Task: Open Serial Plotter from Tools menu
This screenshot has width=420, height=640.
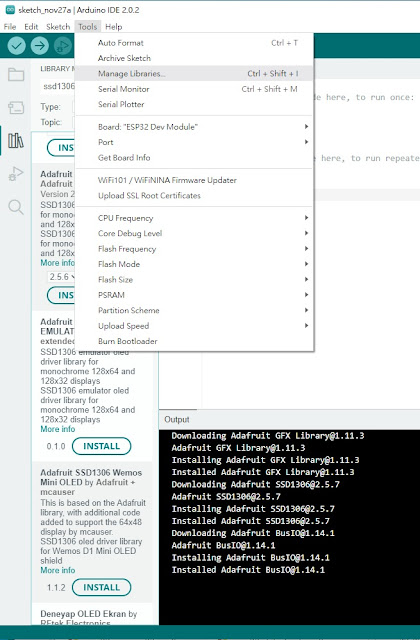Action: 194,104
